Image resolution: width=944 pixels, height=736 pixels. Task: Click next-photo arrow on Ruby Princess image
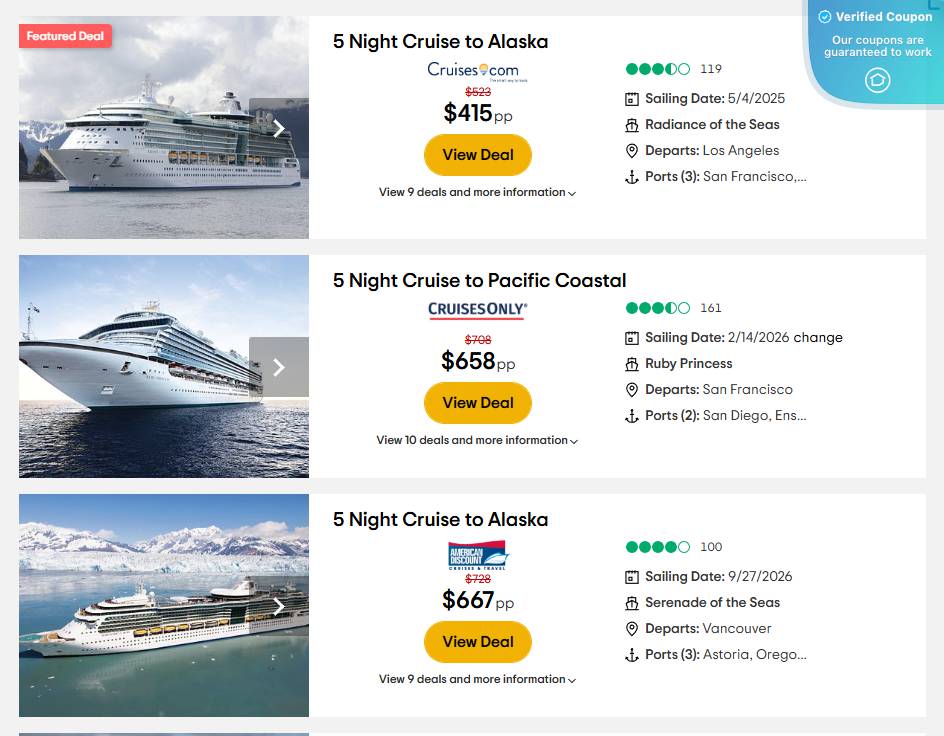coord(279,367)
